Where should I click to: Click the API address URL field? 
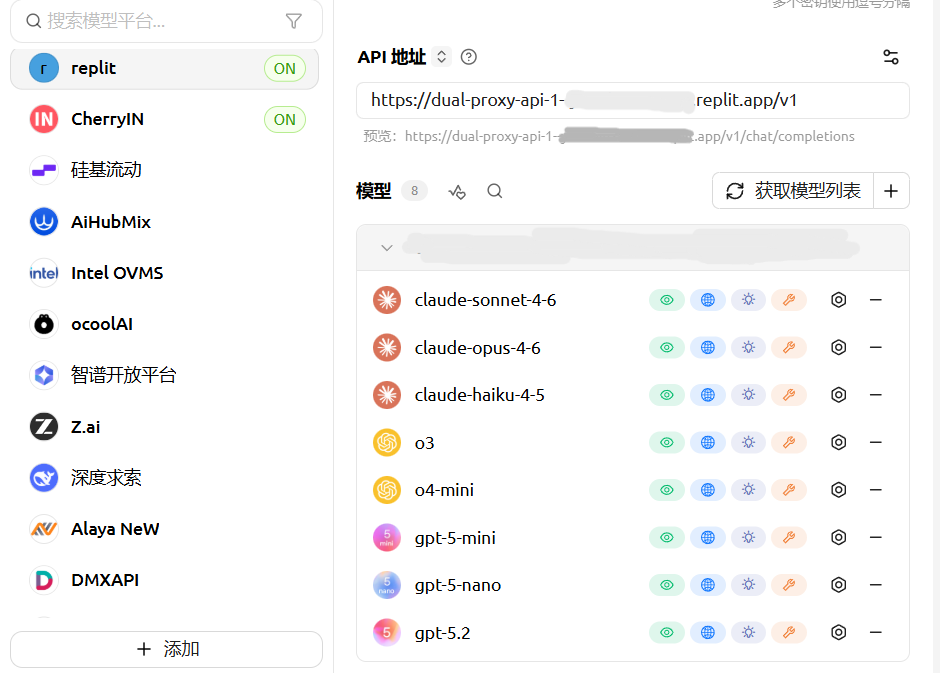coord(633,101)
